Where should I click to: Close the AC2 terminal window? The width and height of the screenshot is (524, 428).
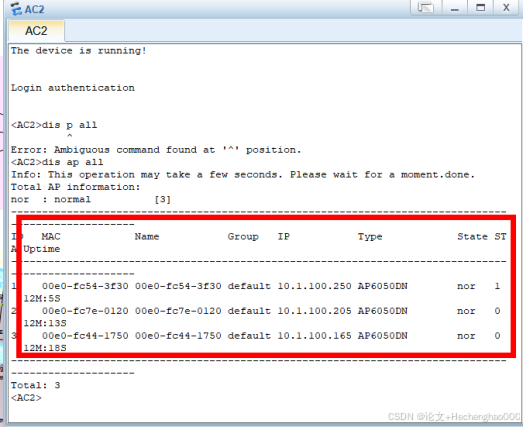coord(506,7)
